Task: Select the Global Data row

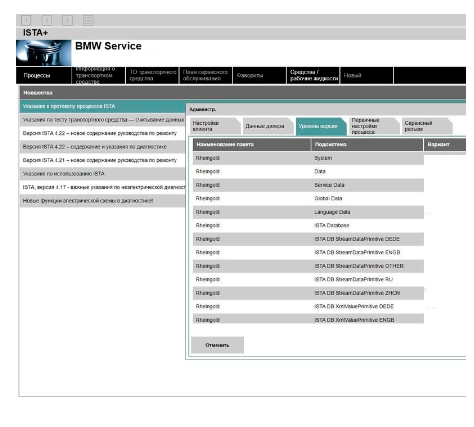Action: click(x=308, y=198)
